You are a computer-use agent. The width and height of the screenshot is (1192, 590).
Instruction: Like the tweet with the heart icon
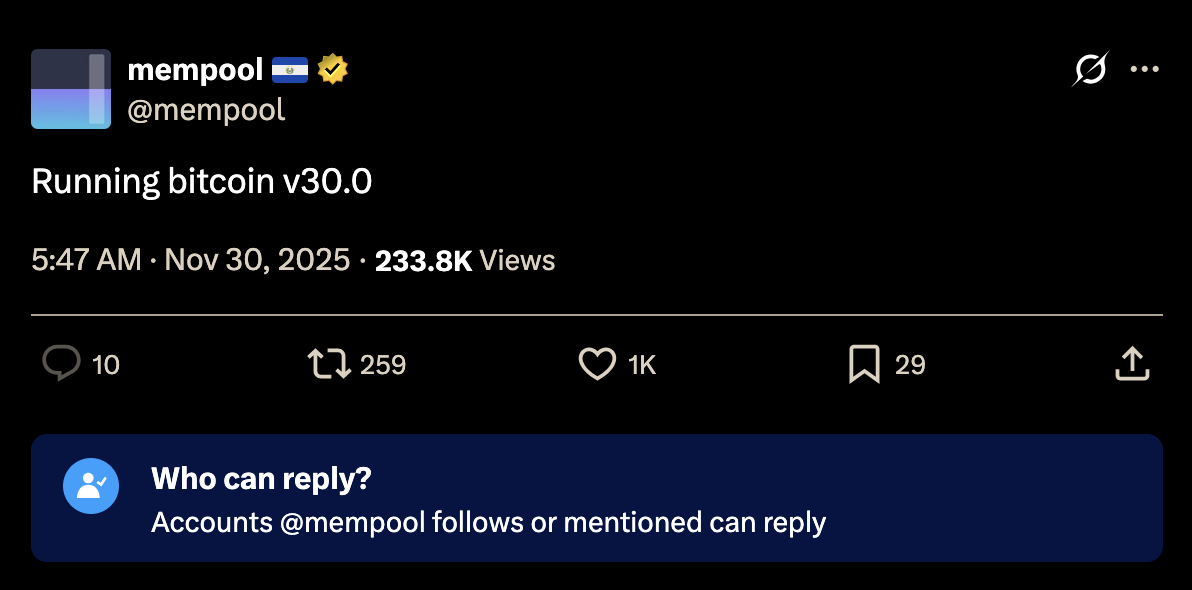point(597,364)
